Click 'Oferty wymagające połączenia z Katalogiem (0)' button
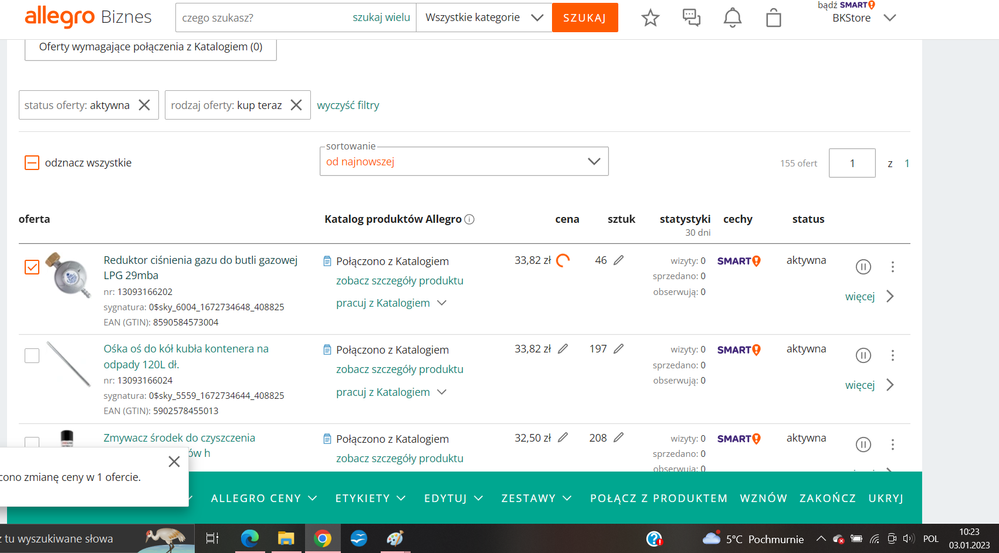 coord(150,47)
